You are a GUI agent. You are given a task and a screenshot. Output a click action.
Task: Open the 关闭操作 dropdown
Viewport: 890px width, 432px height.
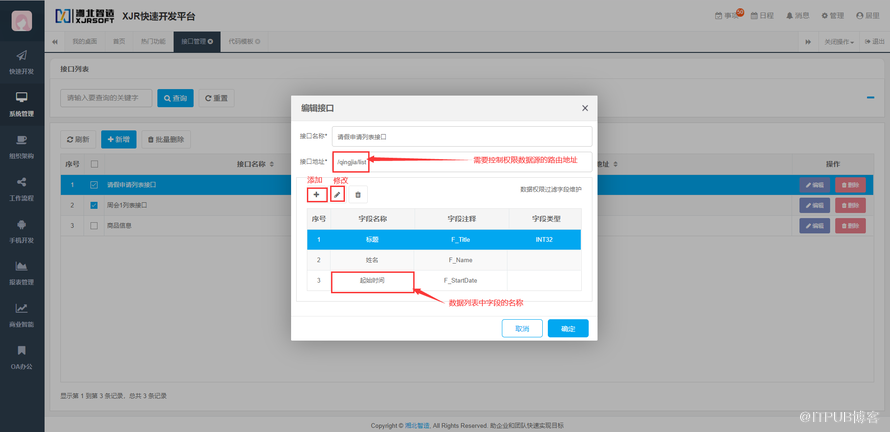point(839,42)
